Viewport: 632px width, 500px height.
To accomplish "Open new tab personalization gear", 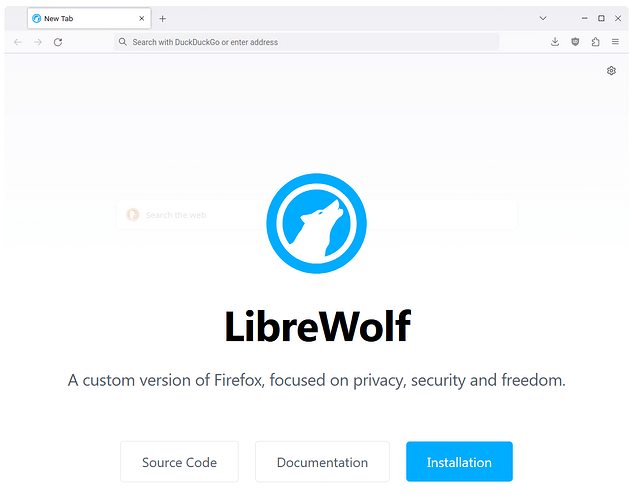I will [x=611, y=71].
